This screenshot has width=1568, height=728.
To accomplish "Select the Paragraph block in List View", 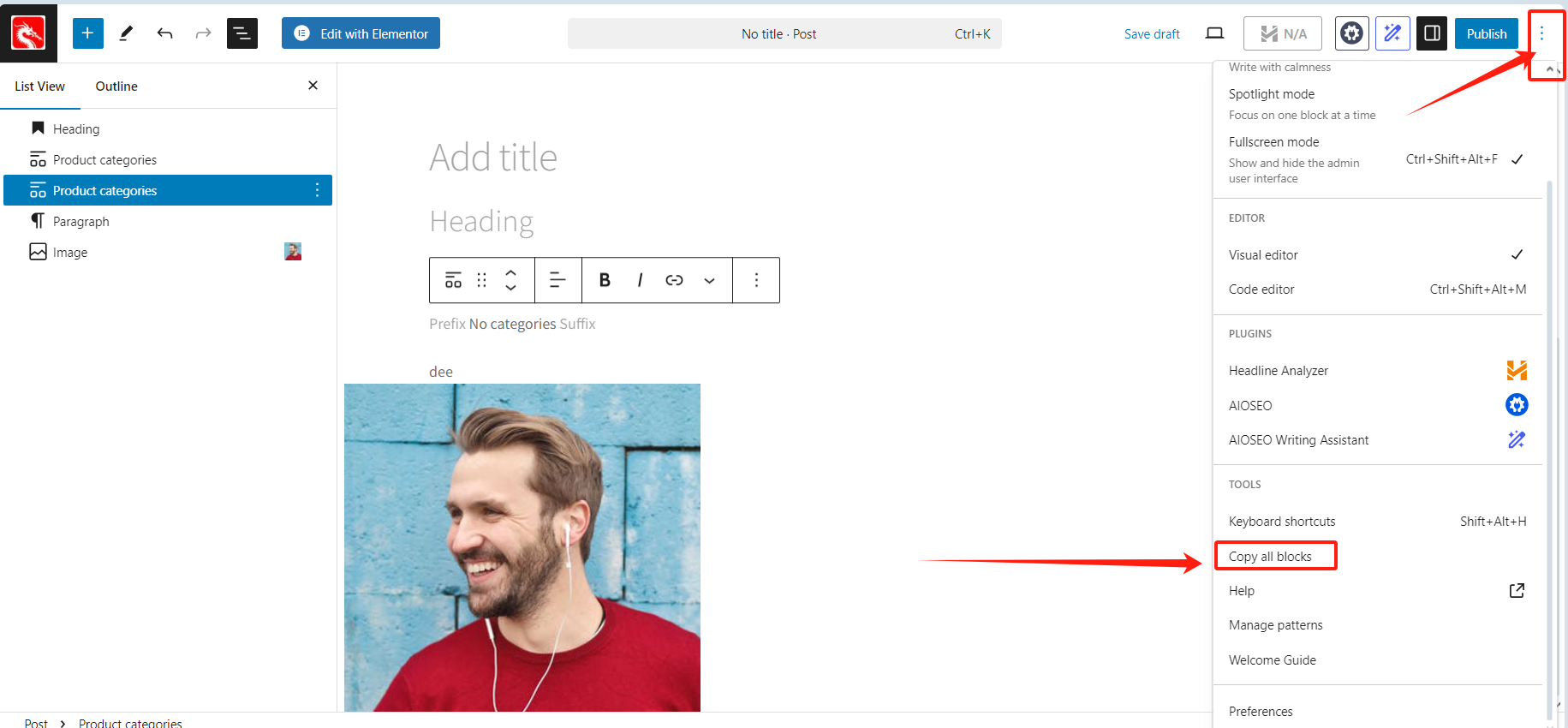I will [x=168, y=221].
